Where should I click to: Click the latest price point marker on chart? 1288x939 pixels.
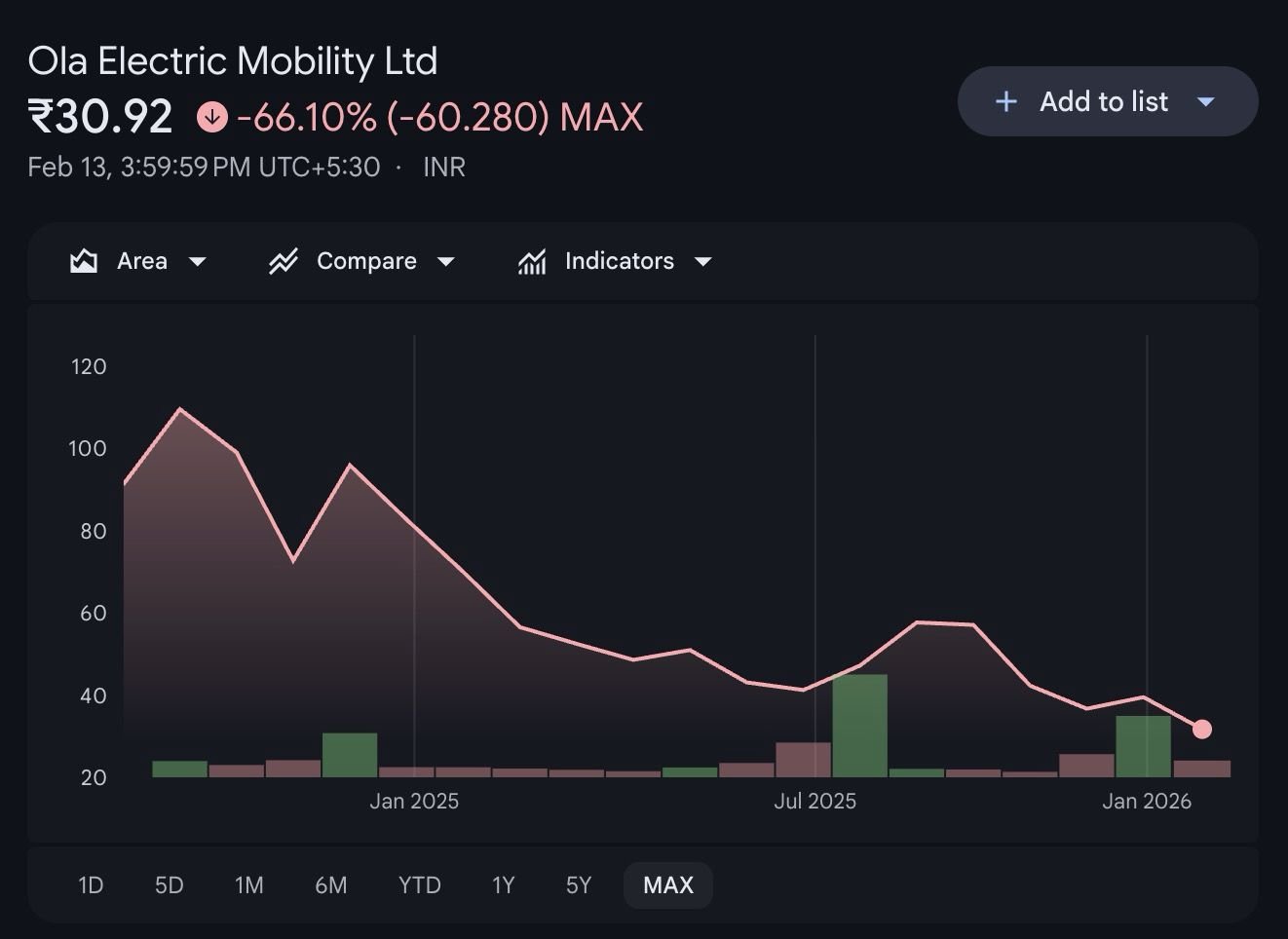pyautogui.click(x=1203, y=728)
